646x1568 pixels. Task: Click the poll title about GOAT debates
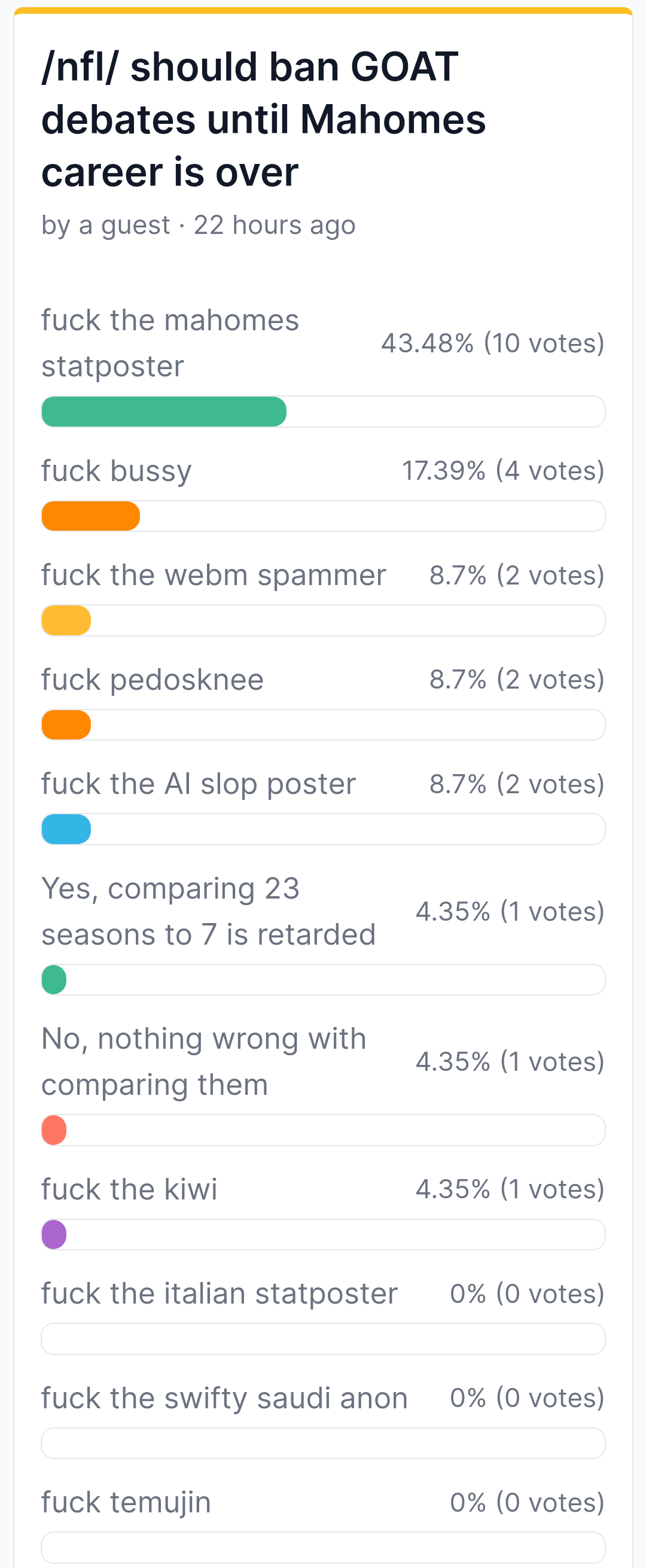263,119
